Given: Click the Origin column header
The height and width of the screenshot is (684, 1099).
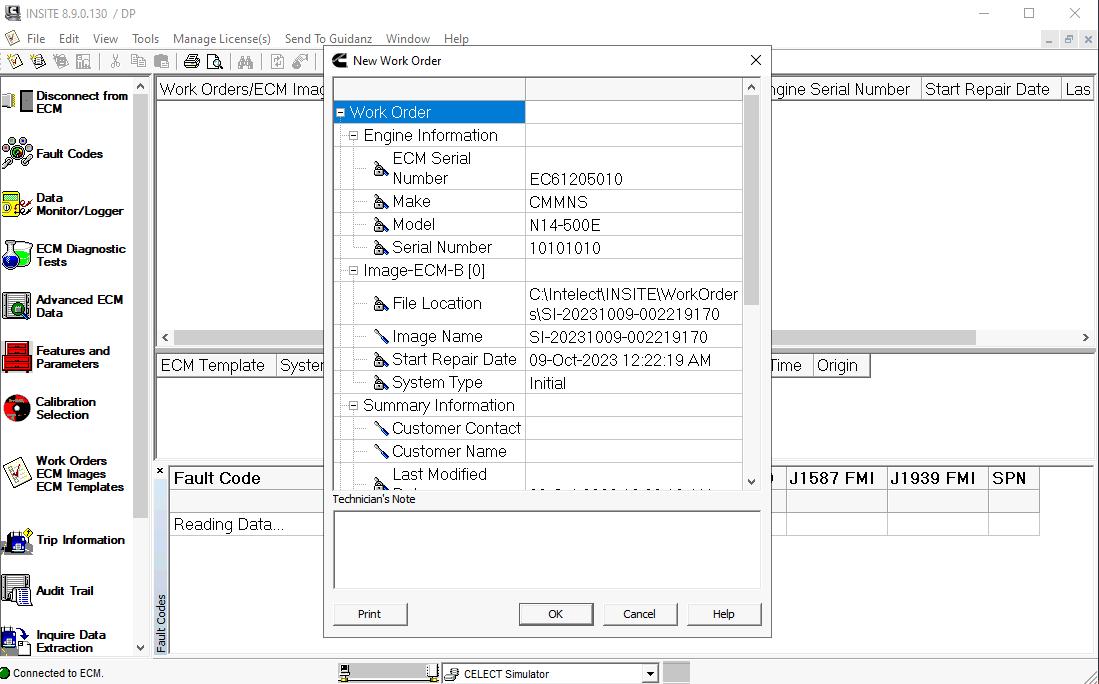Looking at the screenshot, I should pyautogui.click(x=841, y=365).
